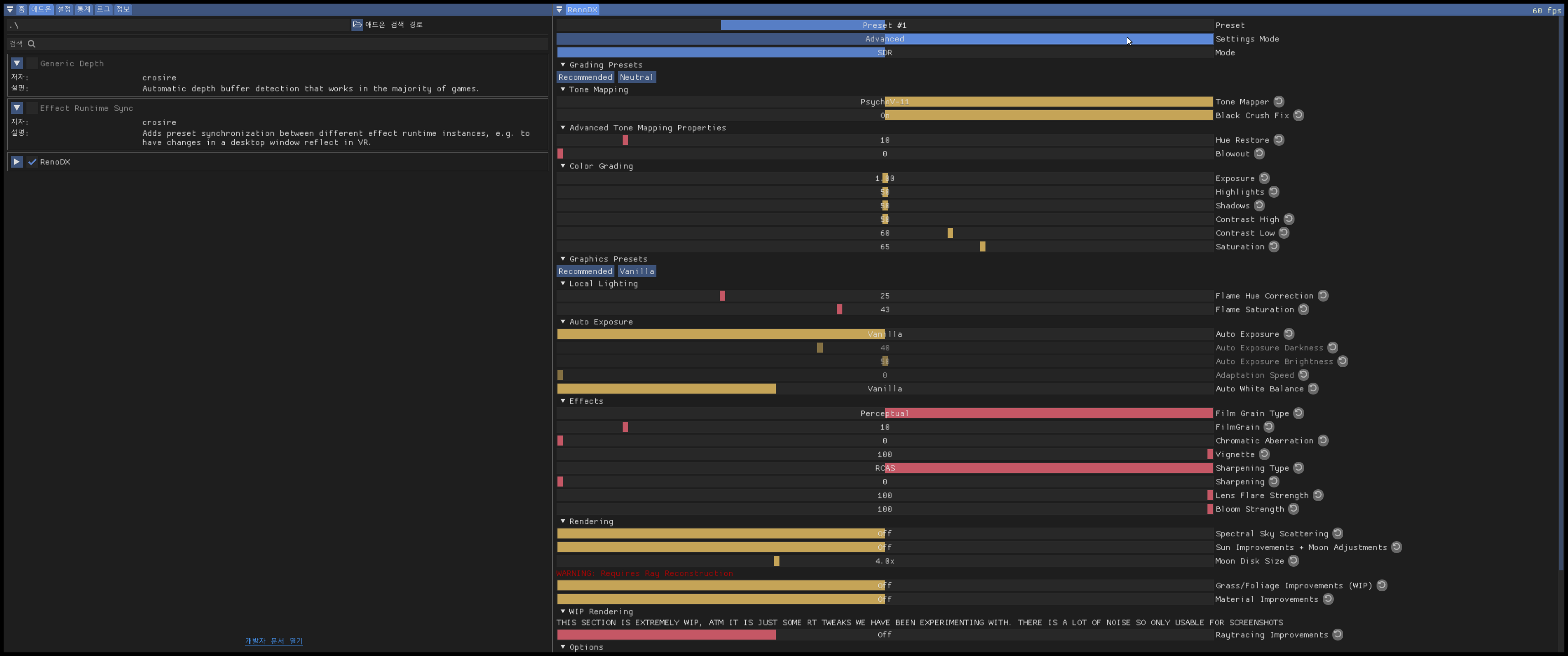Screen dimensions: 1568x656
Task: Reset Moon Disk Size to default
Action: coord(1294,560)
